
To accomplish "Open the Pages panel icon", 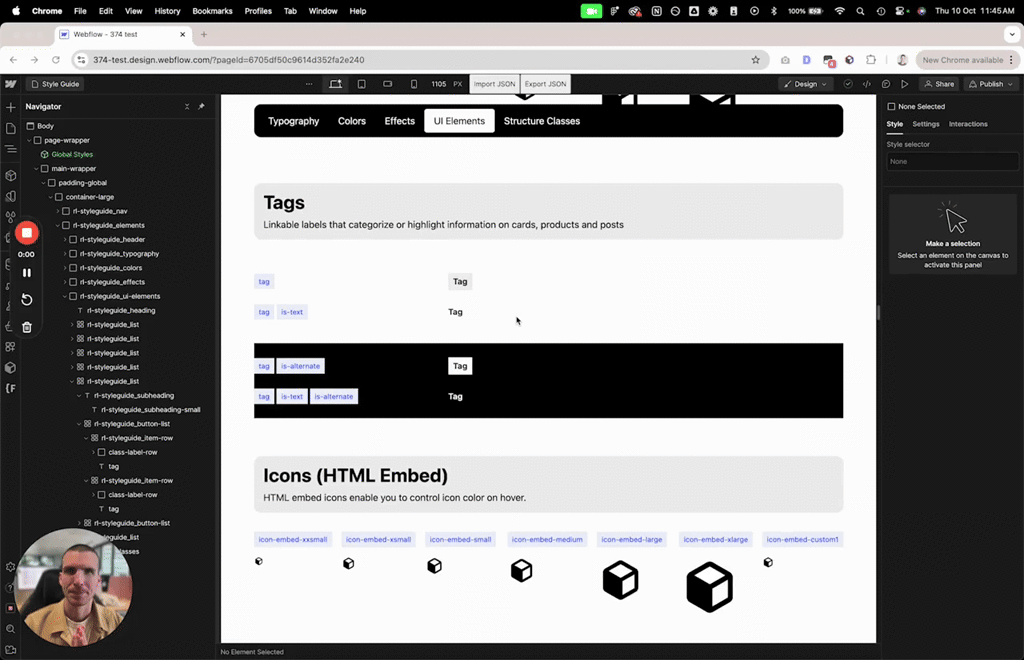I will pos(10,128).
